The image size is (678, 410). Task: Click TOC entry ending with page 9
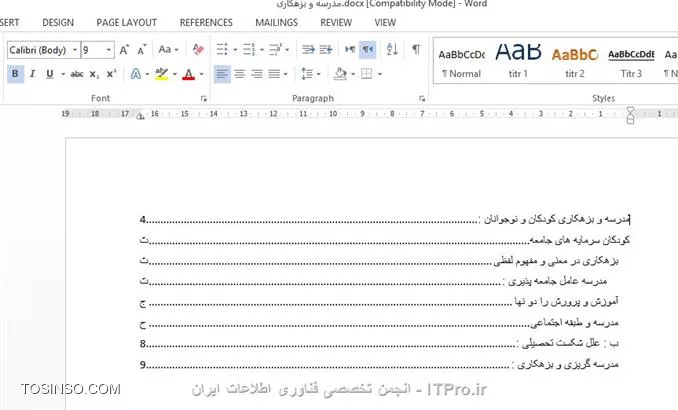click(x=379, y=365)
